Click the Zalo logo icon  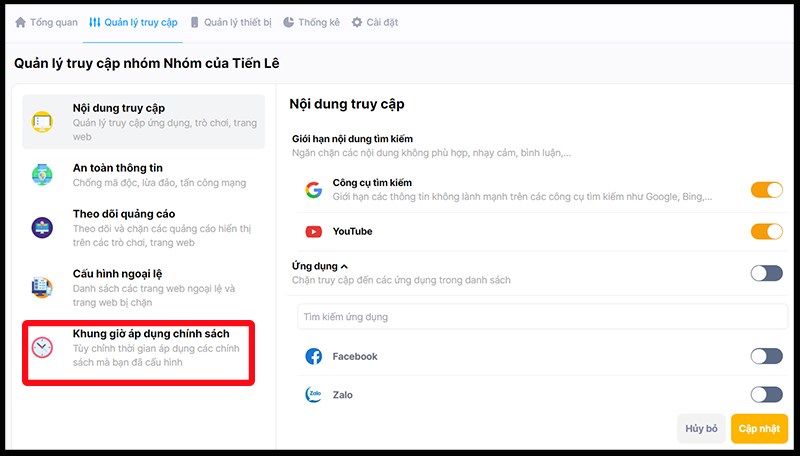click(314, 394)
